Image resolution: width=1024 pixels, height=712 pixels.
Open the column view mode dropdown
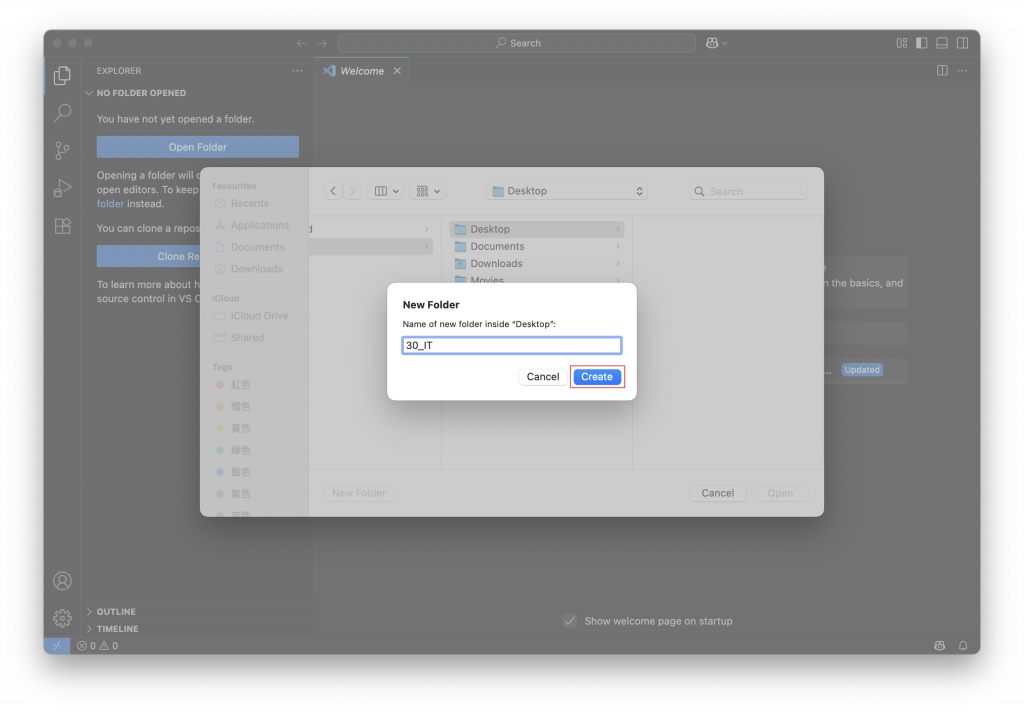tap(385, 191)
